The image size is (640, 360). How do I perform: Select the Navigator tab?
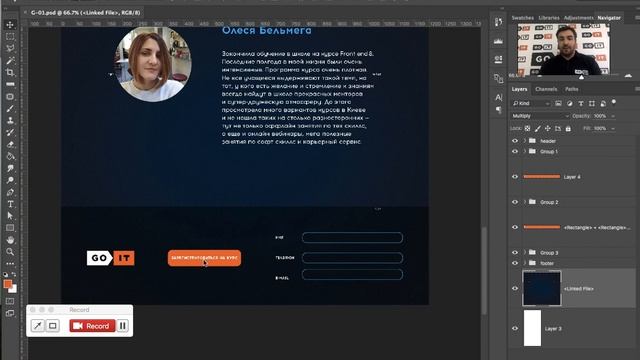(x=609, y=18)
